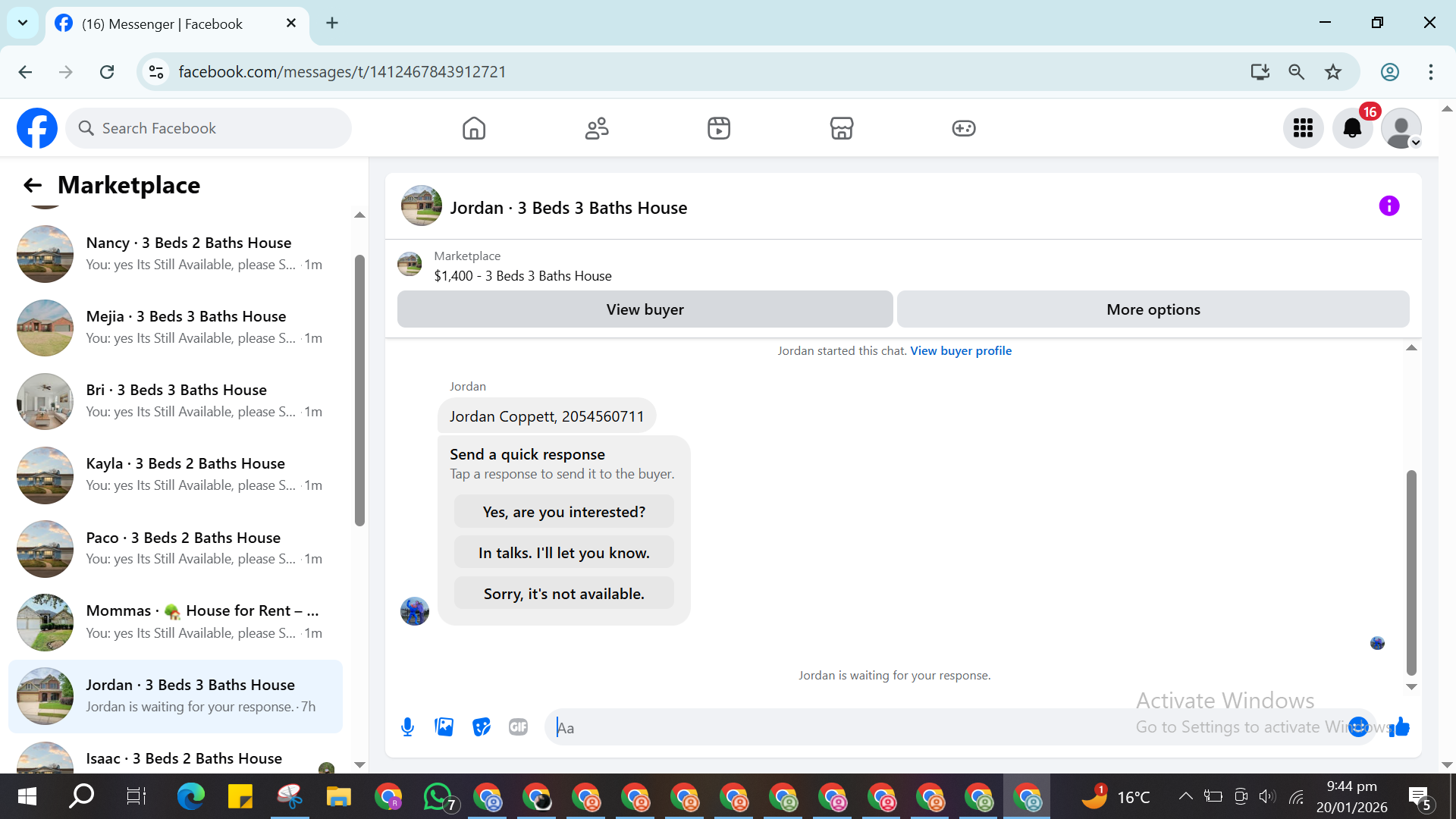Choose a sticker icon
The image size is (1456, 819).
[x=482, y=727]
